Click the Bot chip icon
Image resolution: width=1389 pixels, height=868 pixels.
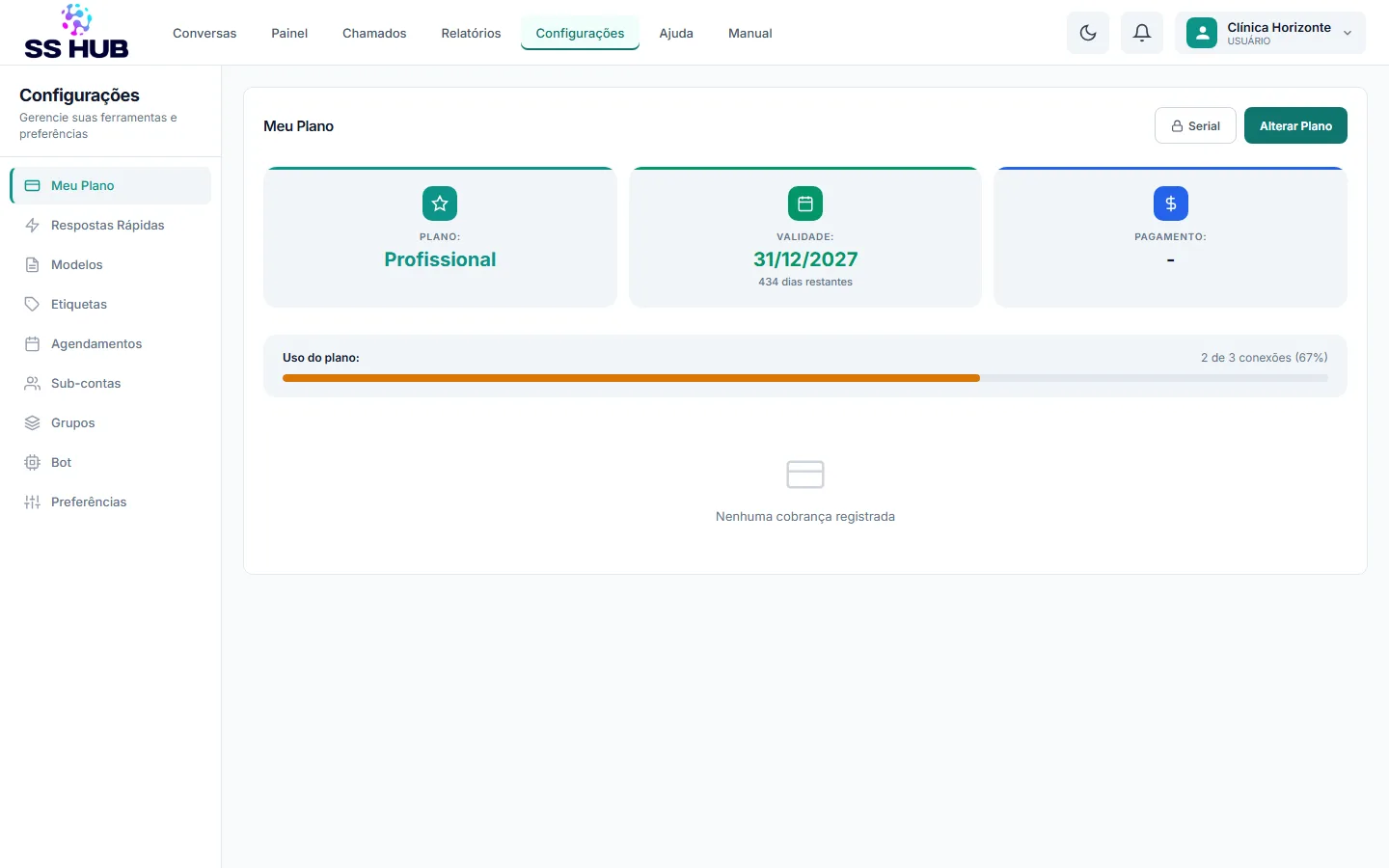[32, 462]
